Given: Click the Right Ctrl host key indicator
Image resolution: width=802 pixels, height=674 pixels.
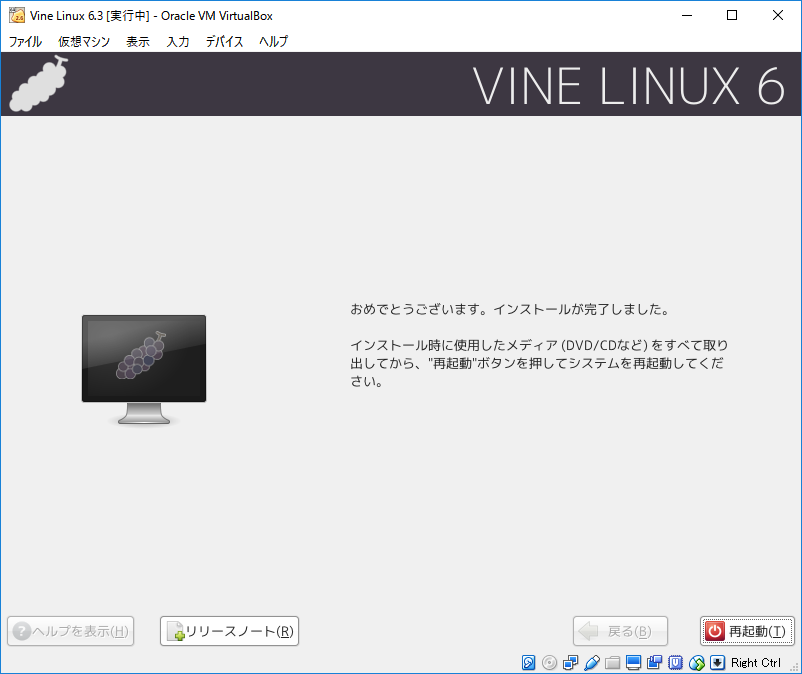Looking at the screenshot, I should coord(756,663).
